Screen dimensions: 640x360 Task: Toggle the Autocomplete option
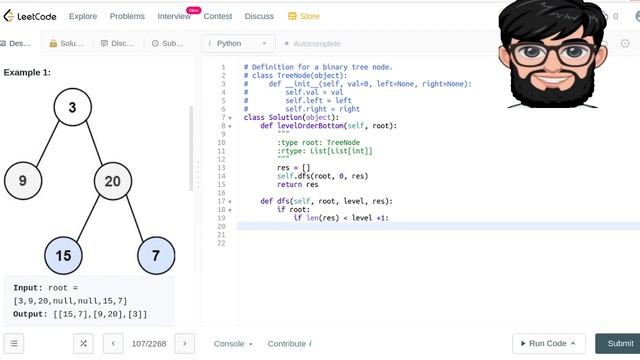(x=312, y=44)
